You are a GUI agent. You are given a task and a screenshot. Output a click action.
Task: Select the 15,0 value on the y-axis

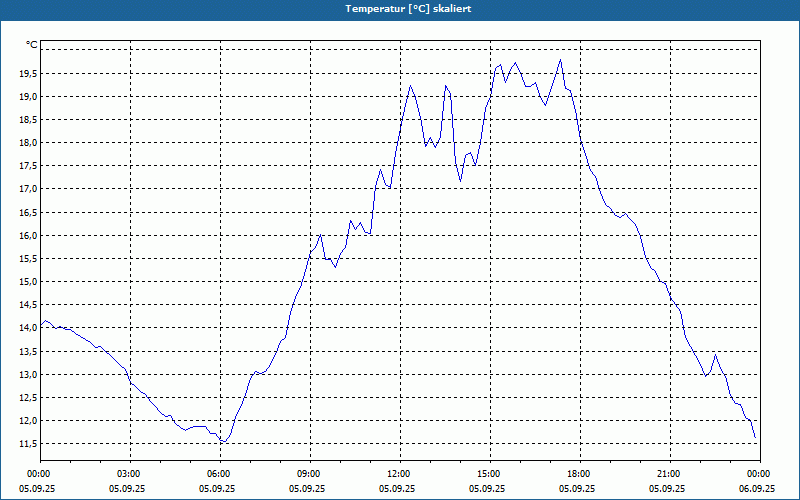[28, 282]
